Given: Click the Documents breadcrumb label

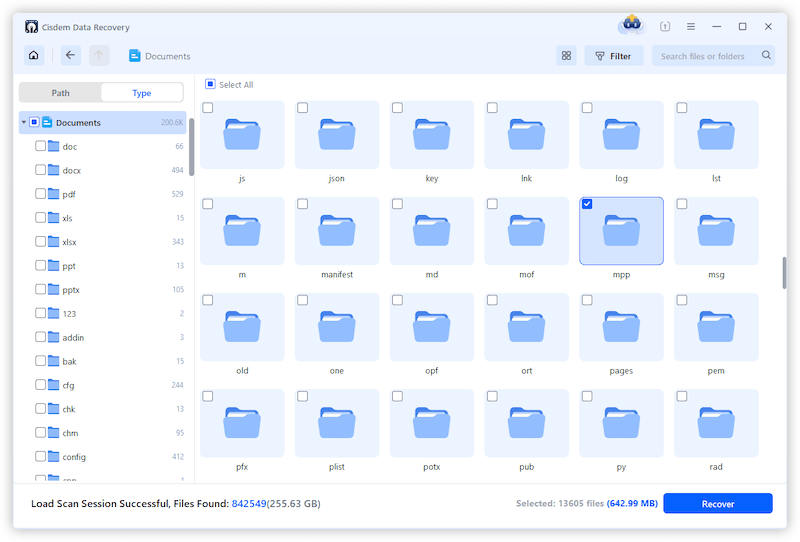Looking at the screenshot, I should coord(167,56).
